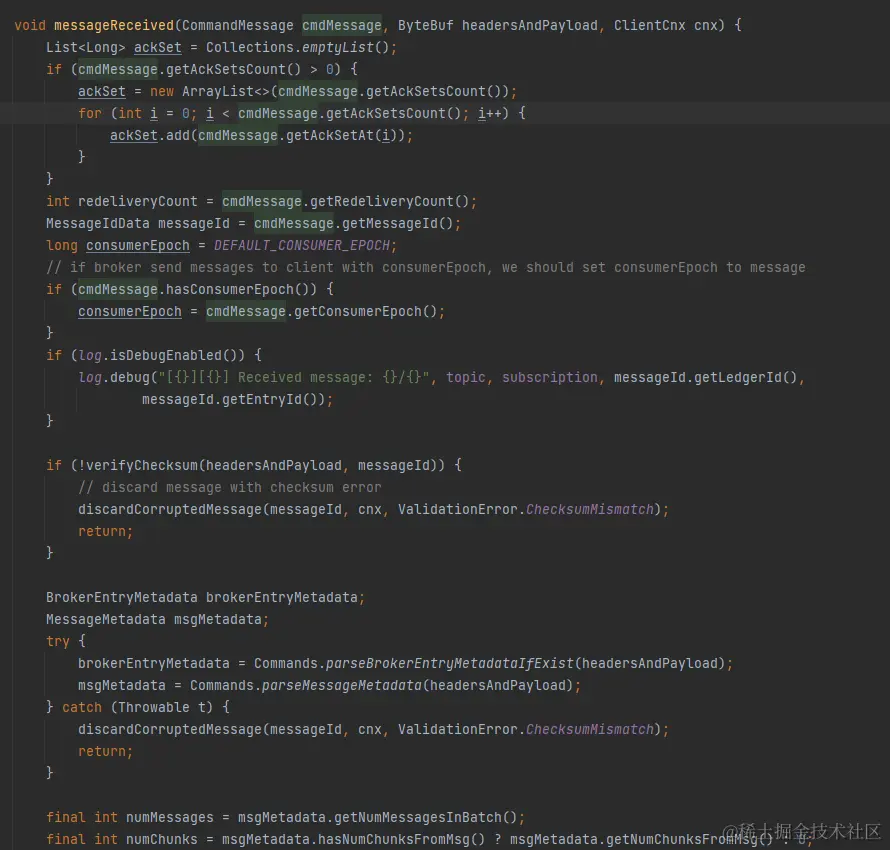
Task: Click the 'return;' inside catch block
Action: [x=105, y=752]
